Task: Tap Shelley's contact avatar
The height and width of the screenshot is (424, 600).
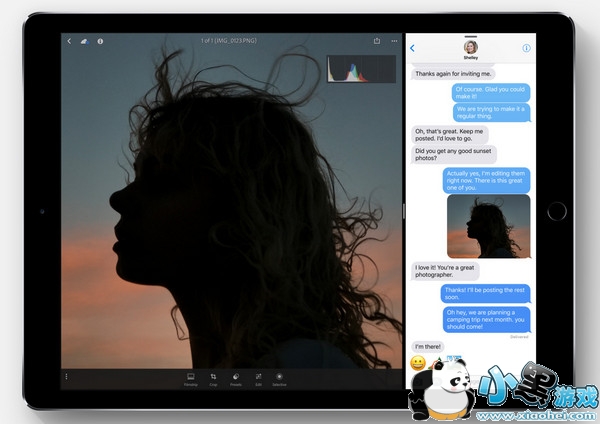Action: (x=471, y=47)
